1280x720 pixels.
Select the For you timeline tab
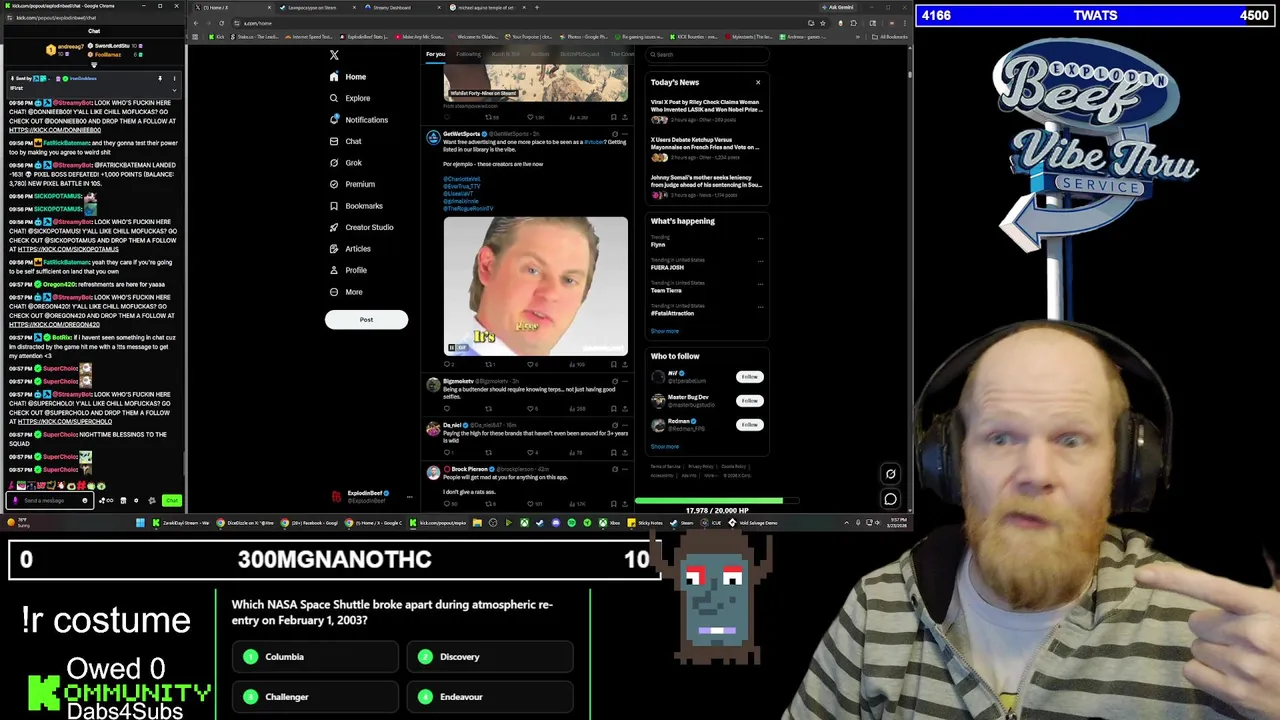click(435, 54)
